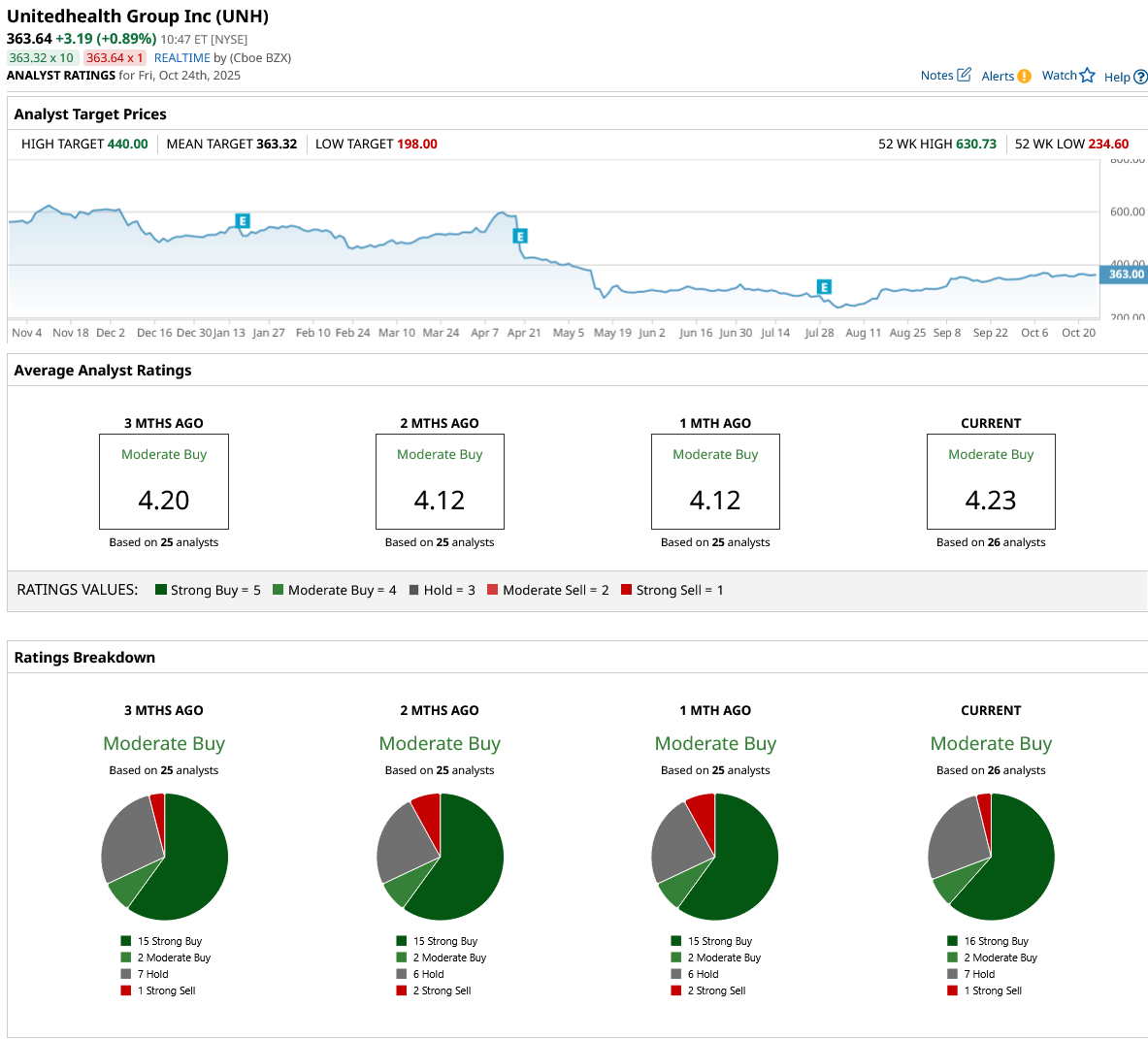The height and width of the screenshot is (1039, 1148).
Task: Click the Hold = 3 gray swatch
Action: click(x=414, y=590)
